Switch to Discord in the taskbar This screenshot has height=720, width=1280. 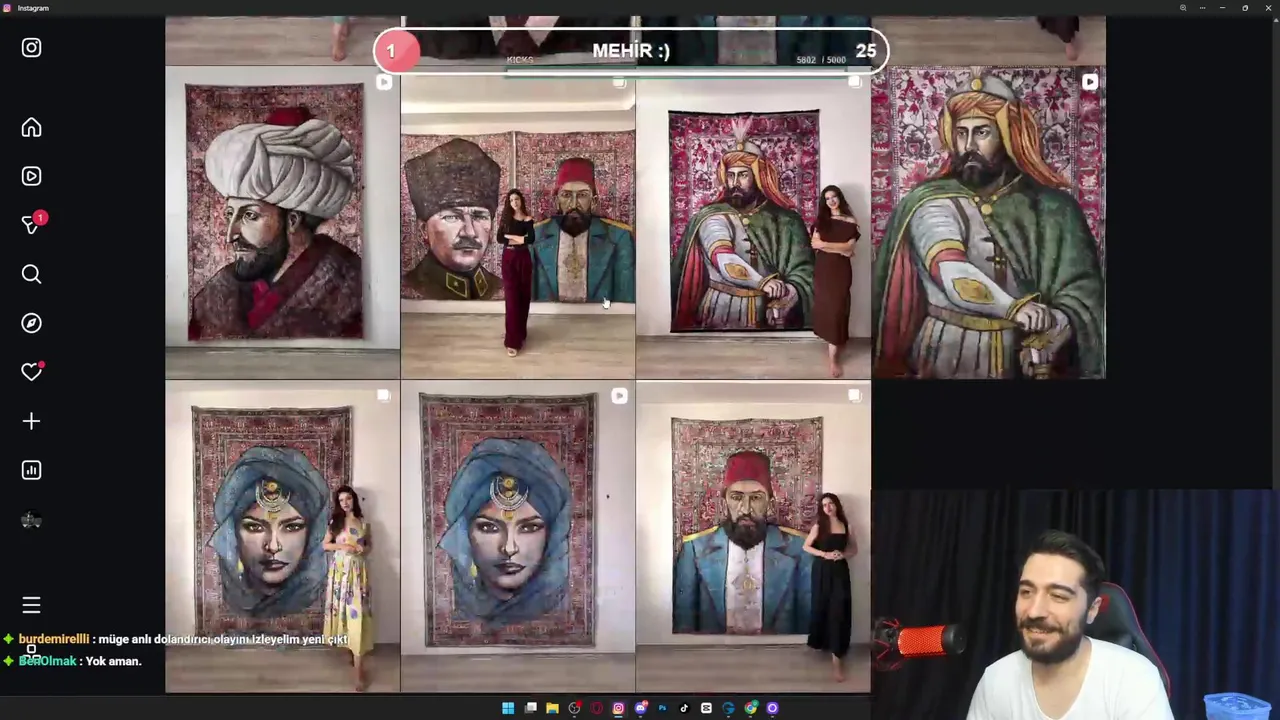point(641,708)
